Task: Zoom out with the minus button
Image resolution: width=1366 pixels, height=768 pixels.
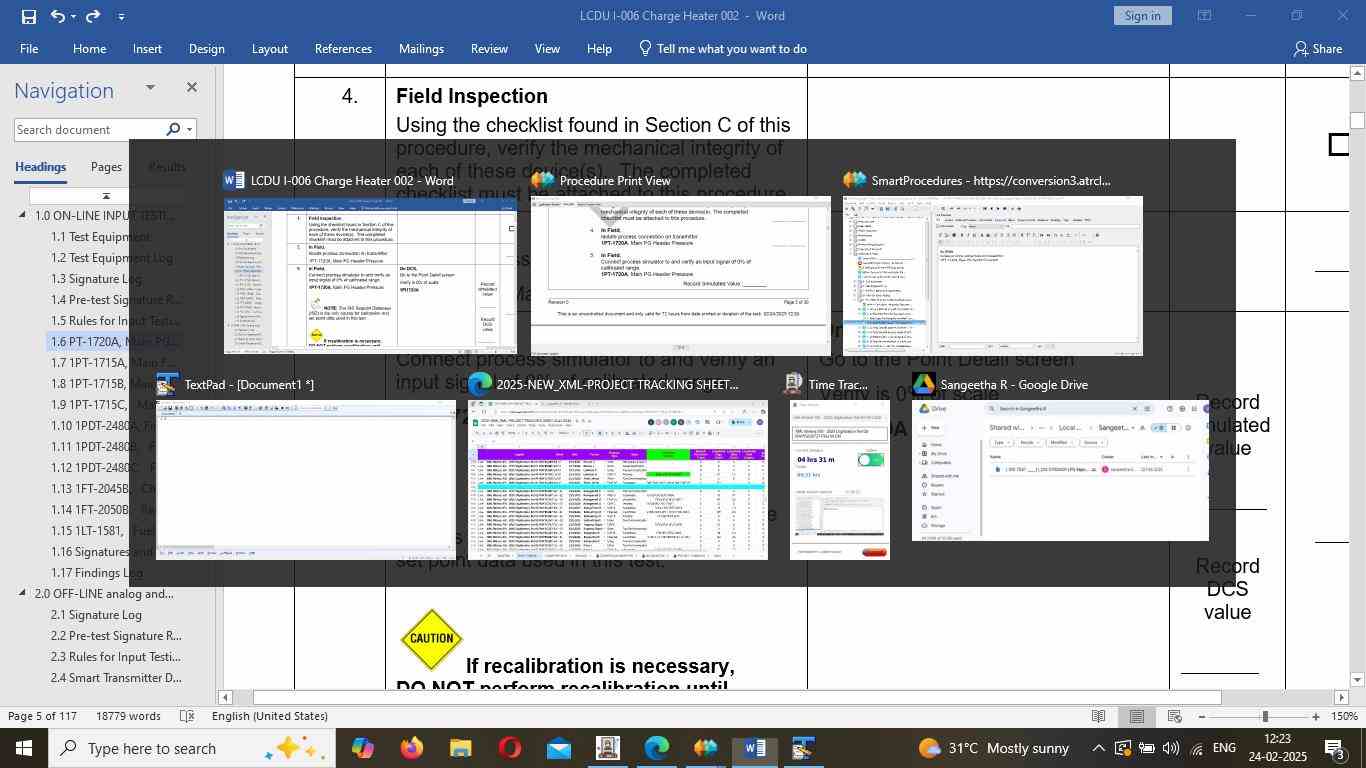Action: tap(1202, 716)
